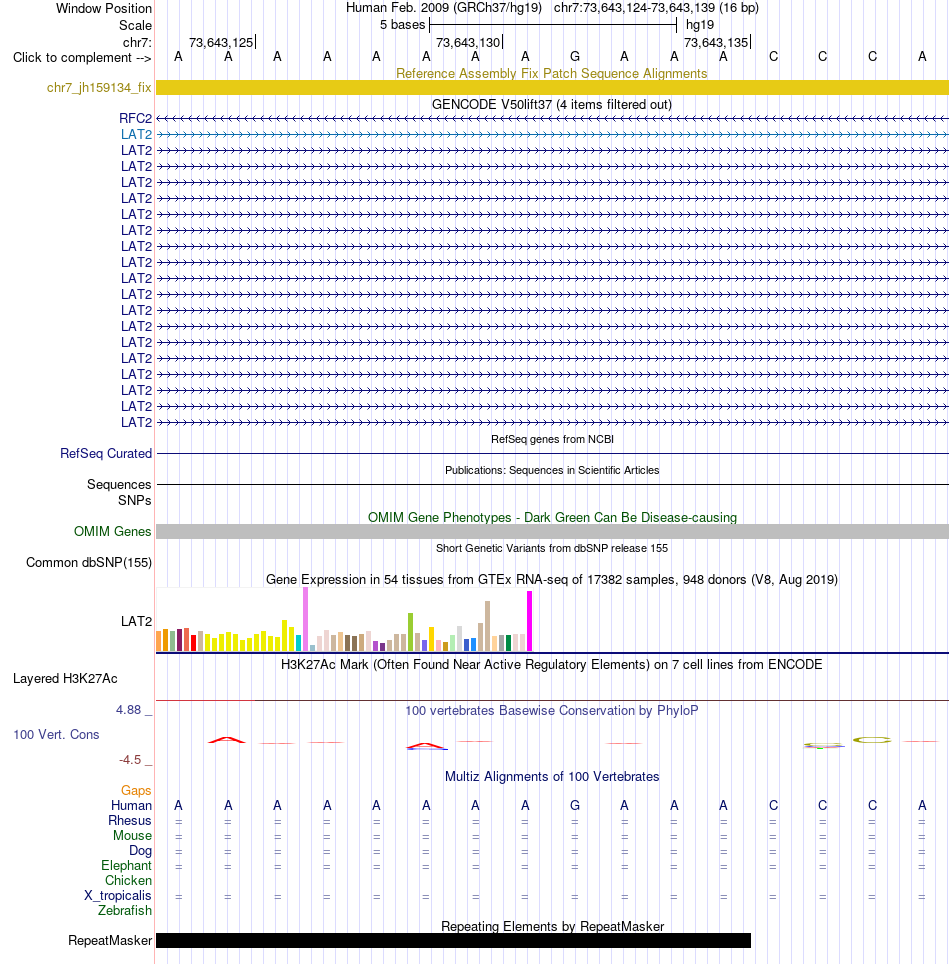950x964 pixels.
Task: Open the Publications: Sequences in Scientific Articles title
Action: pos(552,470)
